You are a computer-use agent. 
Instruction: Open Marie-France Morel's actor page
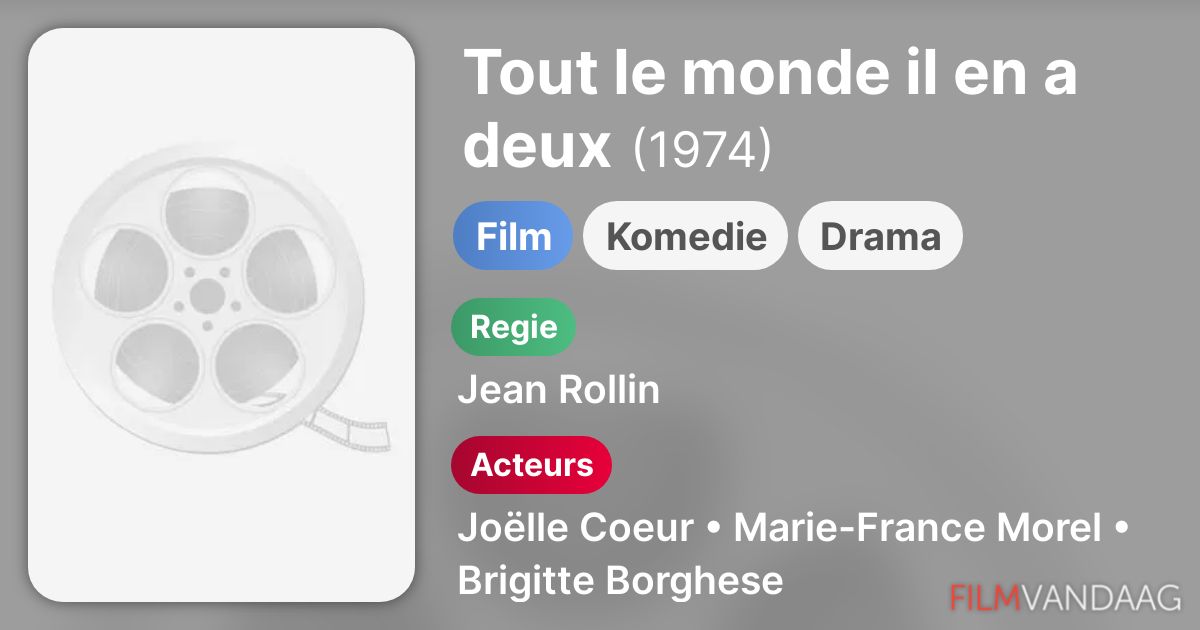click(917, 528)
